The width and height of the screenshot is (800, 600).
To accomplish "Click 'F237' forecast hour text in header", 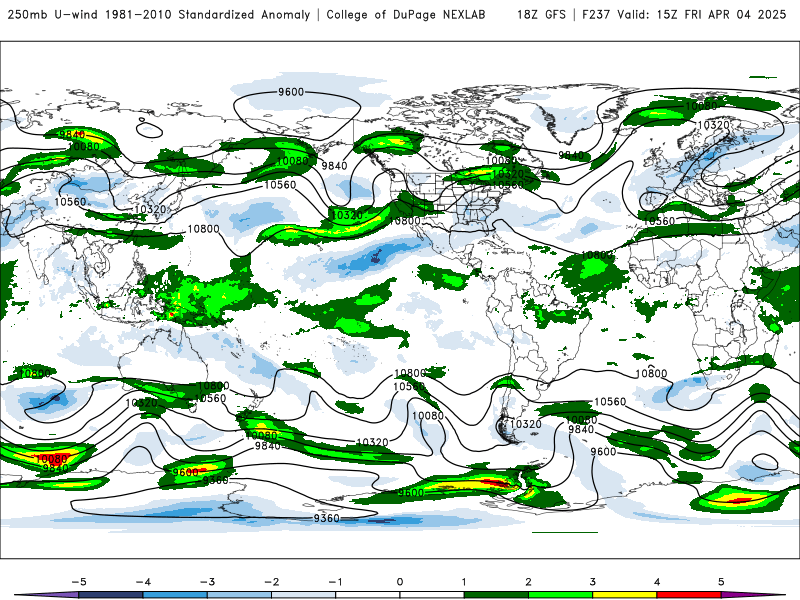I will click(597, 15).
